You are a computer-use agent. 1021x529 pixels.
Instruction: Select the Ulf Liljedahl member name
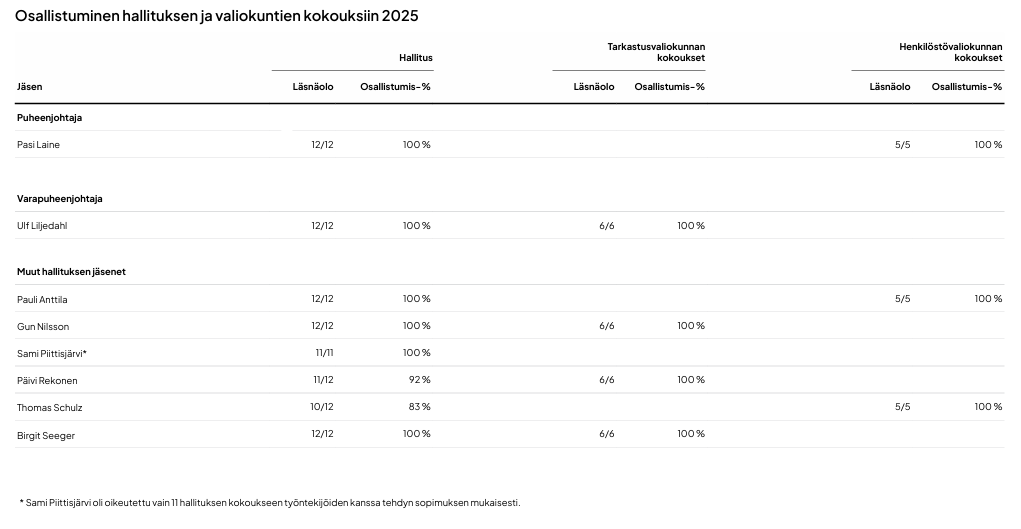pyautogui.click(x=43, y=226)
